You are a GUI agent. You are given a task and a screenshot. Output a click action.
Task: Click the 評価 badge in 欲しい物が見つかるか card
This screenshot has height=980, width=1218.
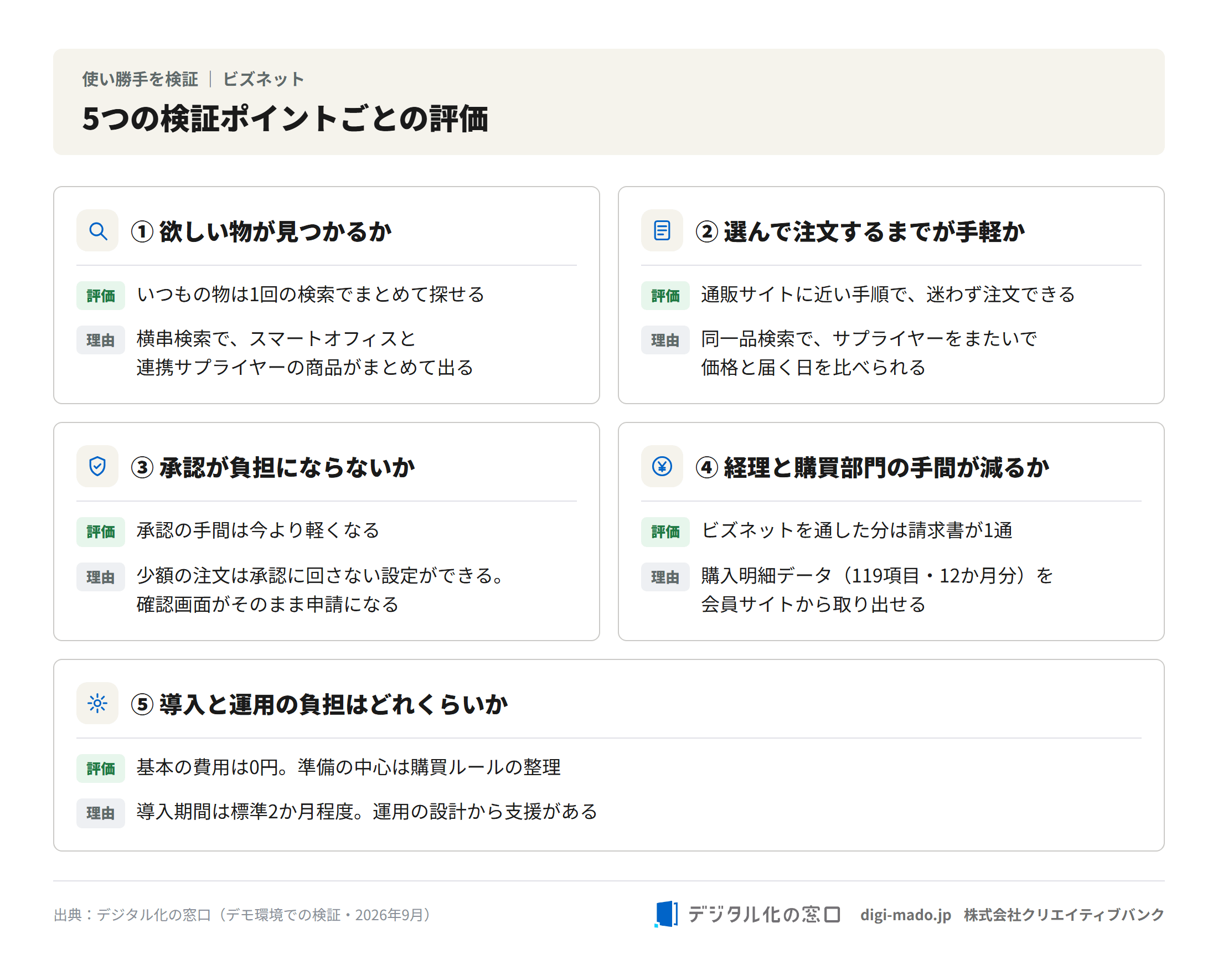coord(101,296)
